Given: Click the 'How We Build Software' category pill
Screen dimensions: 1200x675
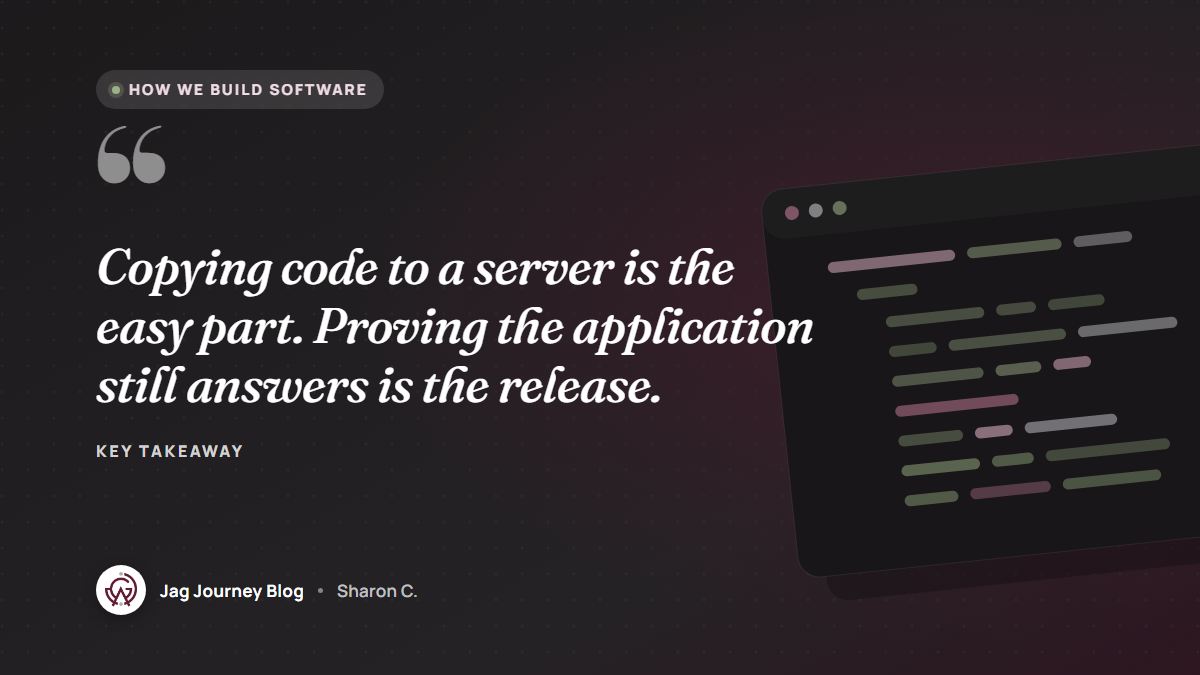Looking at the screenshot, I should tap(240, 89).
